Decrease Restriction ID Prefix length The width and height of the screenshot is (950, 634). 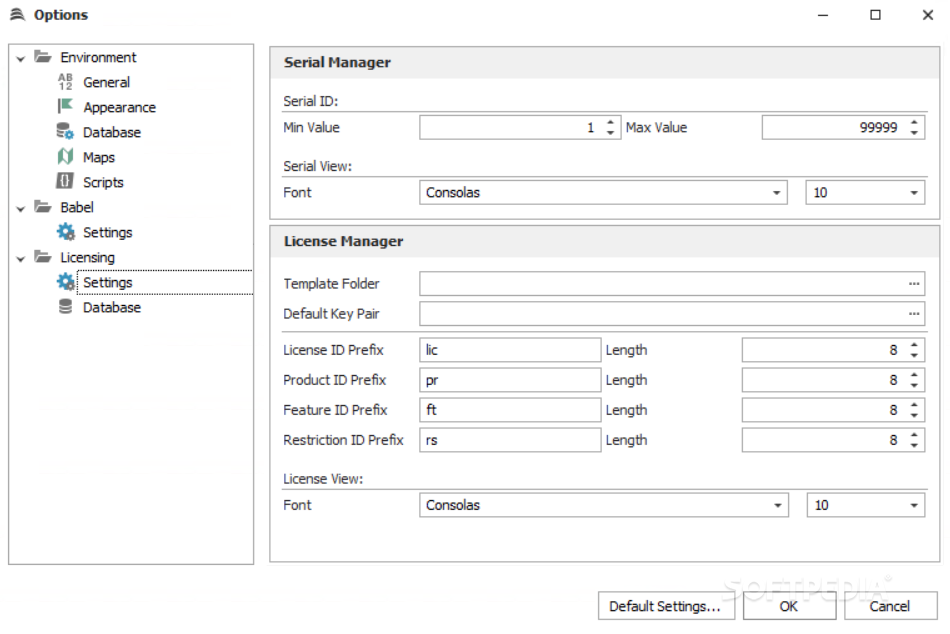pyautogui.click(x=914, y=445)
